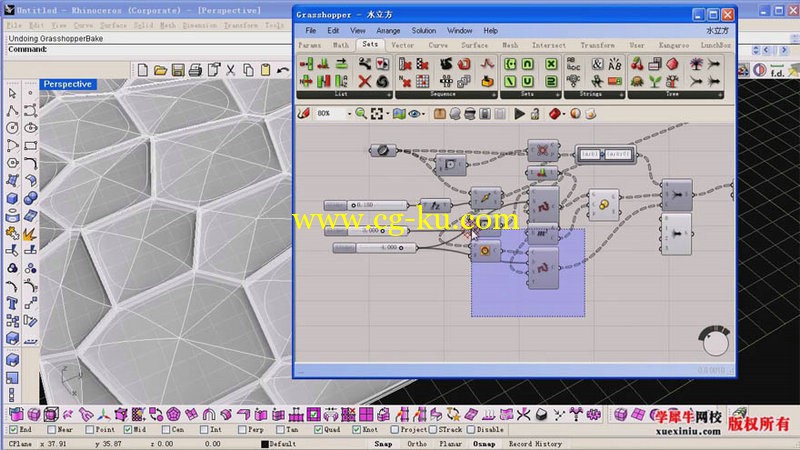Toggle the End osnap checkbox
This screenshot has height=450, width=800.
pos(14,430)
